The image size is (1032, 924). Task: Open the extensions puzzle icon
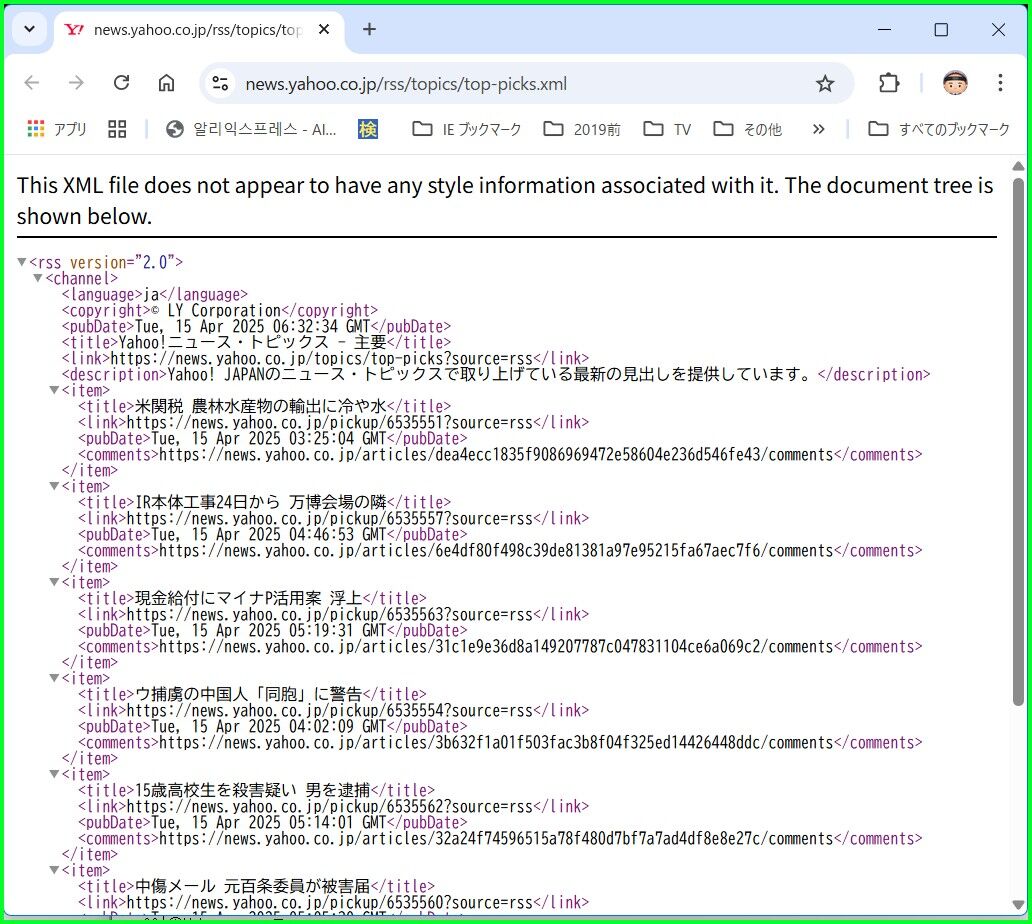click(x=888, y=84)
